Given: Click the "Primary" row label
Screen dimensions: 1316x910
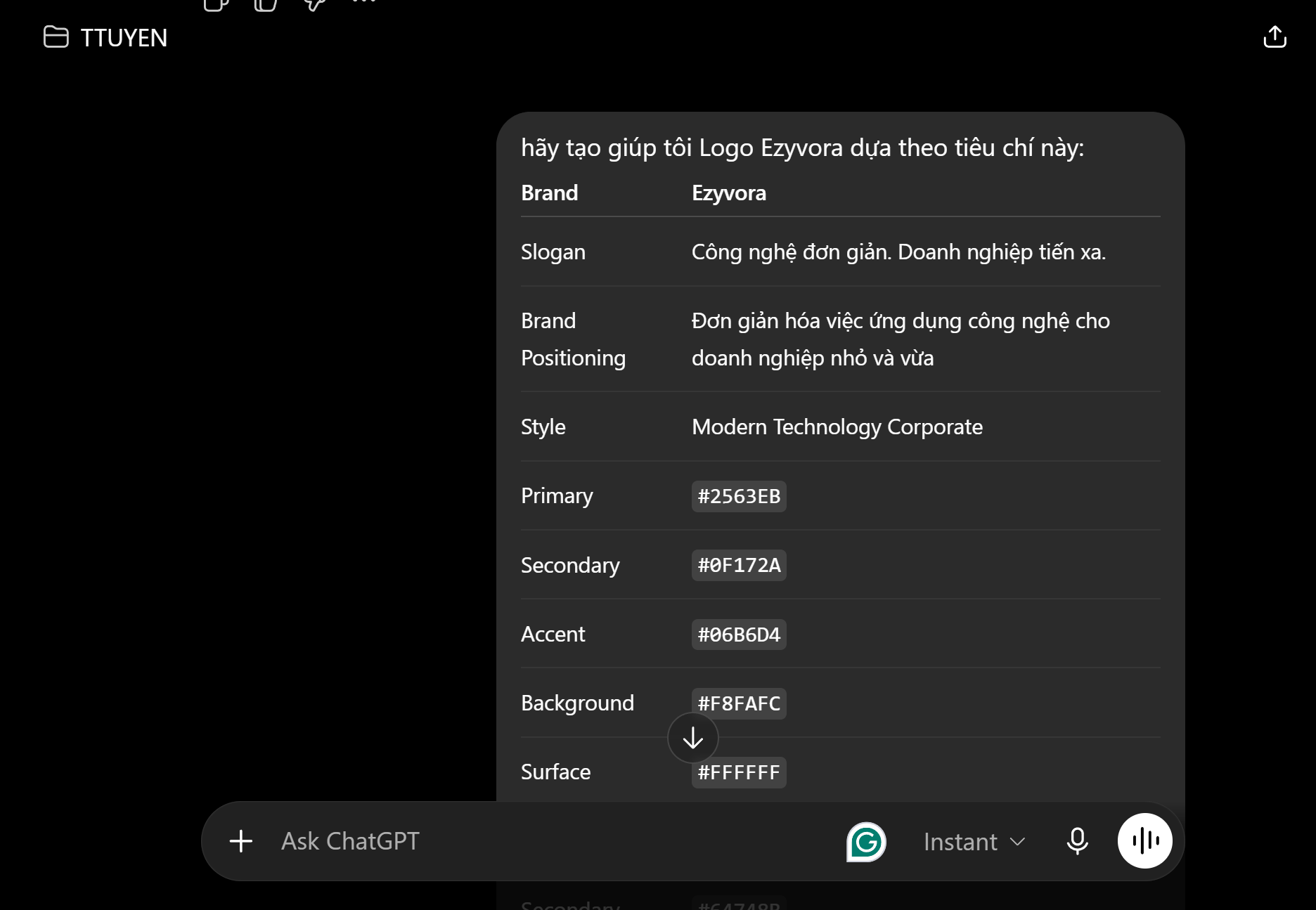Looking at the screenshot, I should pos(557,496).
